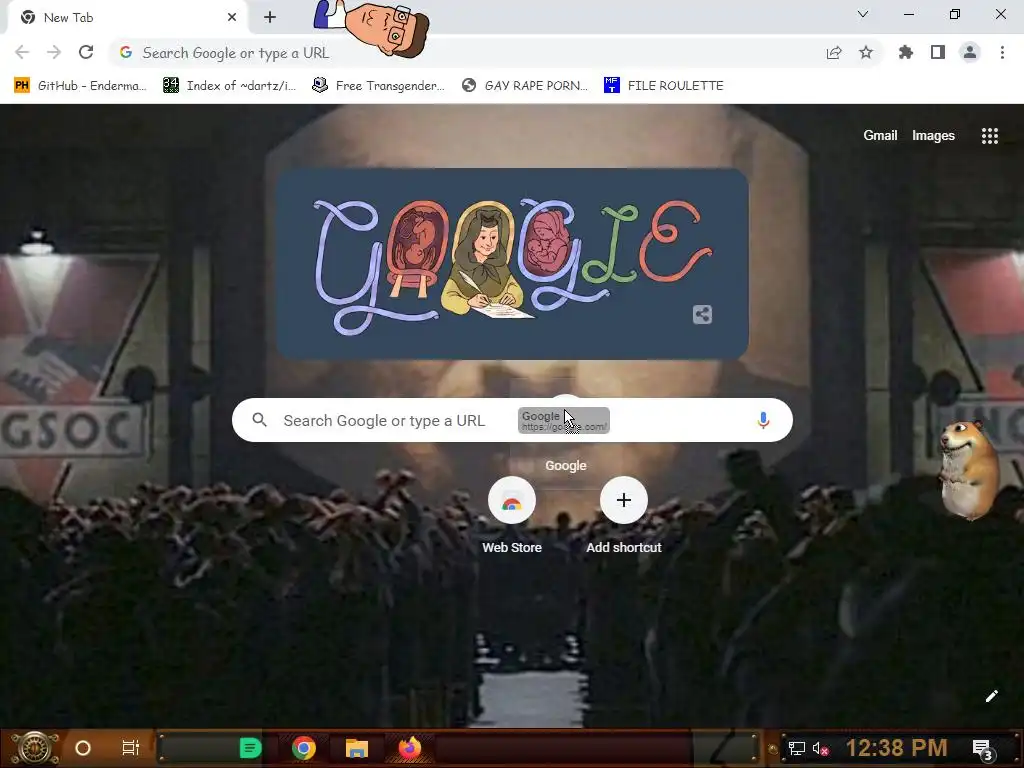
Task: Open the Web Store shortcut
Action: (x=512, y=515)
